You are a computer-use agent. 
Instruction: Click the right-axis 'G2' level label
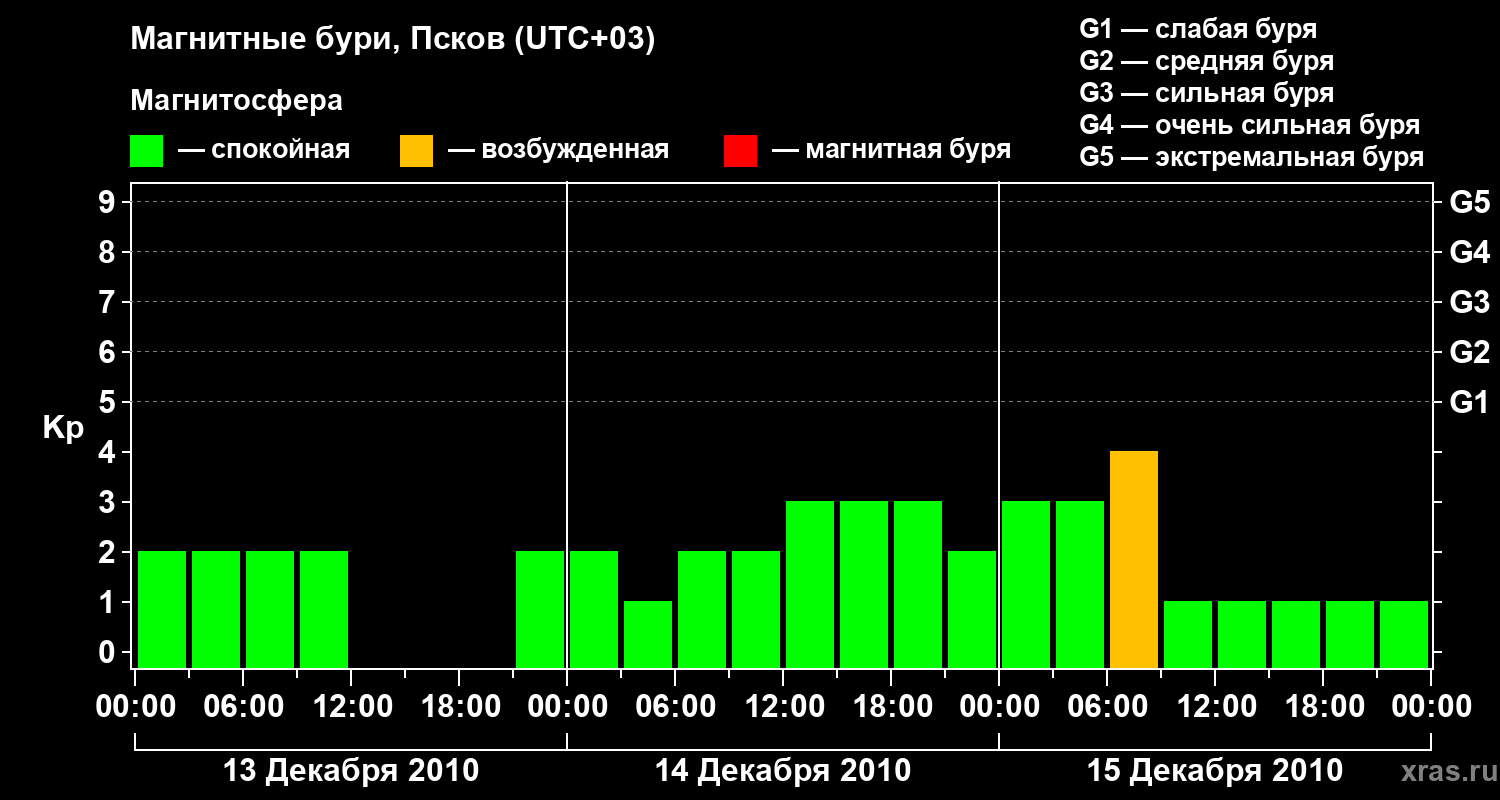pos(1470,352)
